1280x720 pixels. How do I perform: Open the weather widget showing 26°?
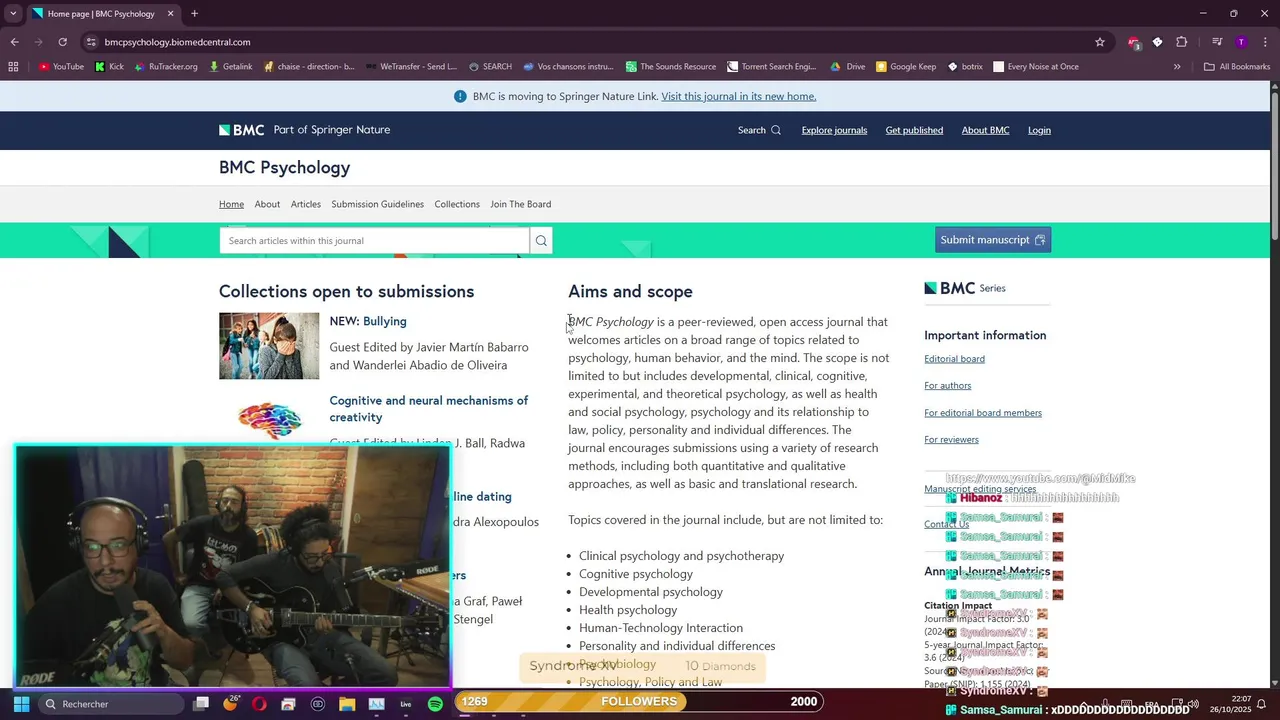click(x=231, y=703)
